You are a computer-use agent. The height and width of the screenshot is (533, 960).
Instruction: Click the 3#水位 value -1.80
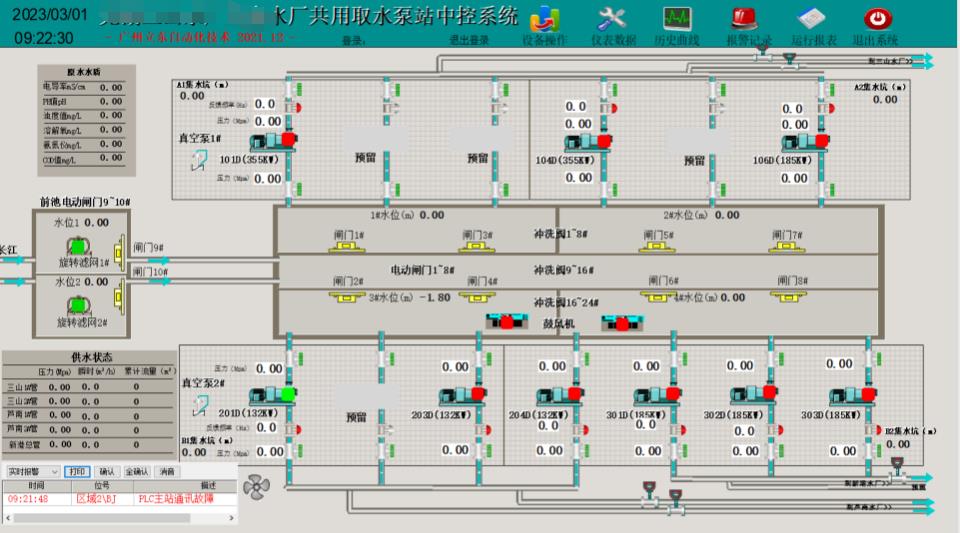pos(435,297)
